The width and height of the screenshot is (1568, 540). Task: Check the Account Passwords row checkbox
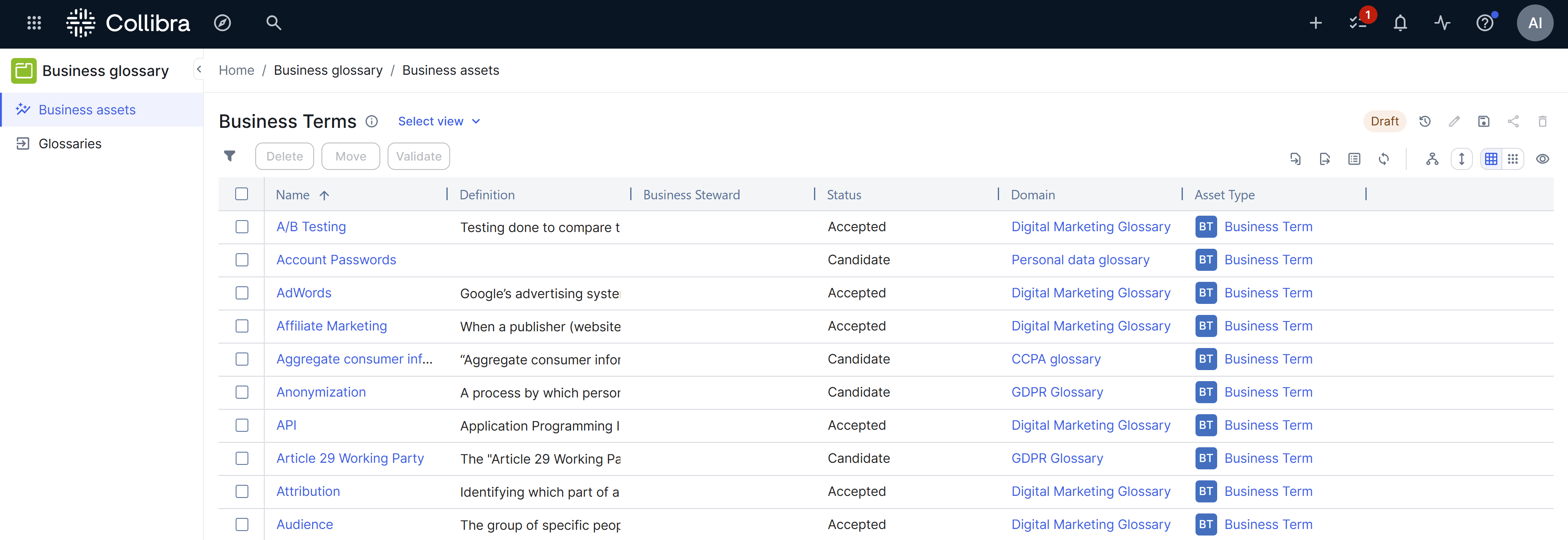click(x=242, y=260)
